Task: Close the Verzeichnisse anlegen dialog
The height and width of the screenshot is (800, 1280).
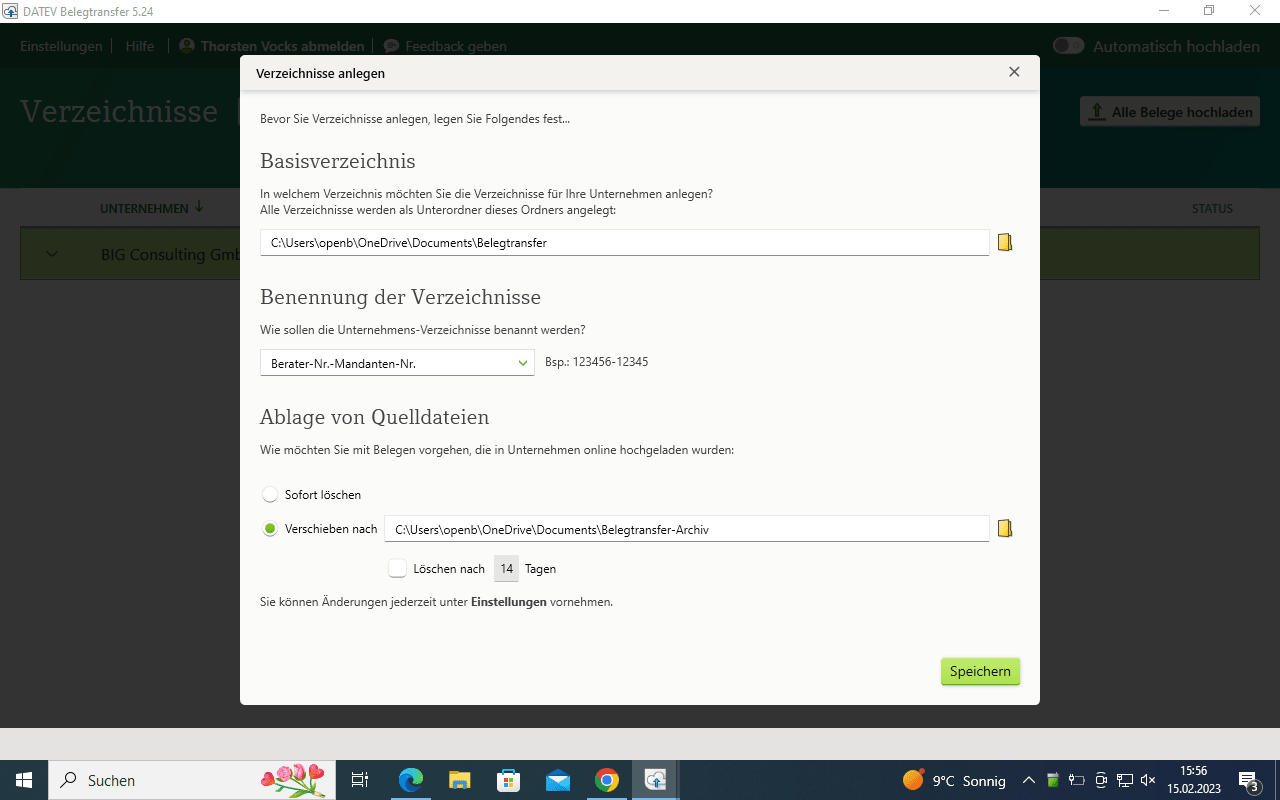Action: pos(1014,72)
